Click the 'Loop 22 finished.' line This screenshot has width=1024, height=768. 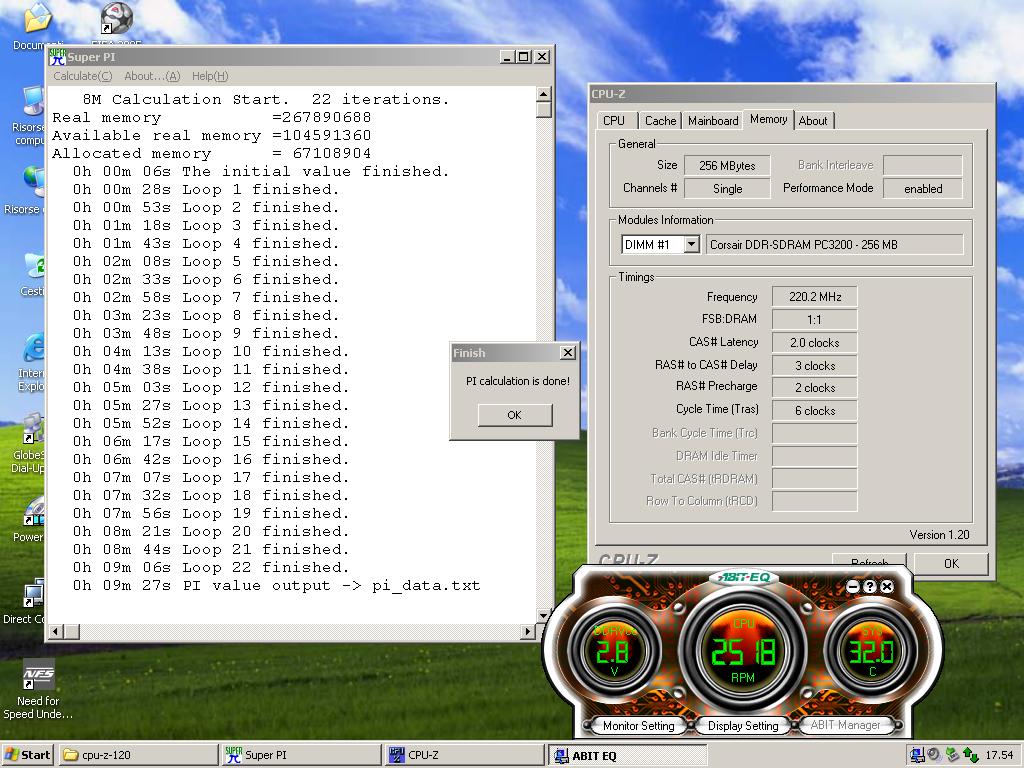tap(211, 568)
